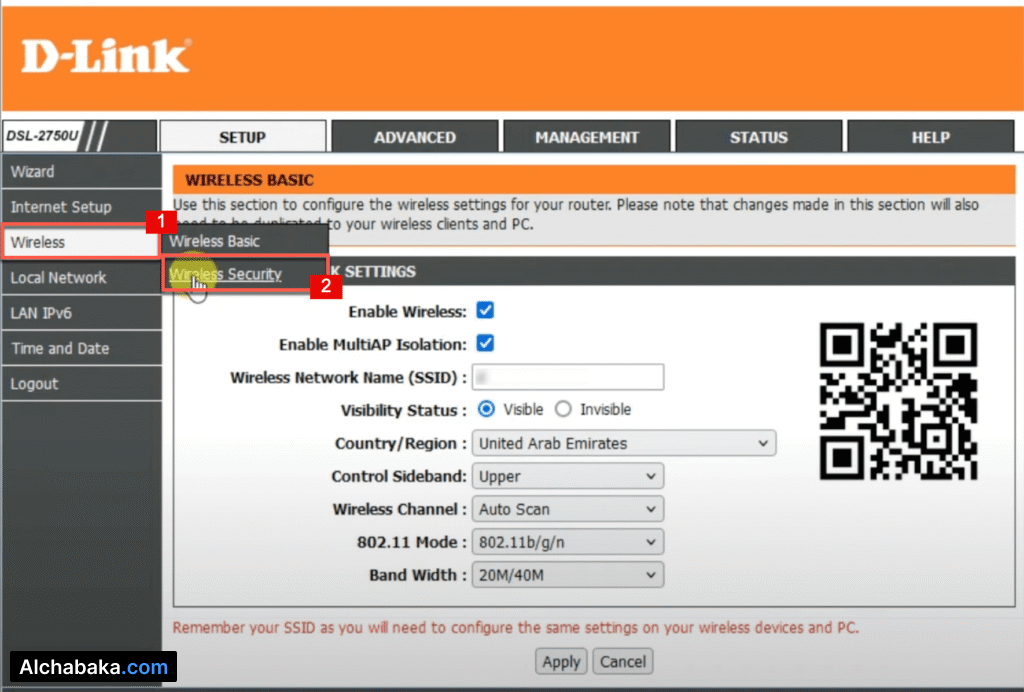Click the Cancel button
The width and height of the screenshot is (1024, 692).
pyautogui.click(x=623, y=661)
